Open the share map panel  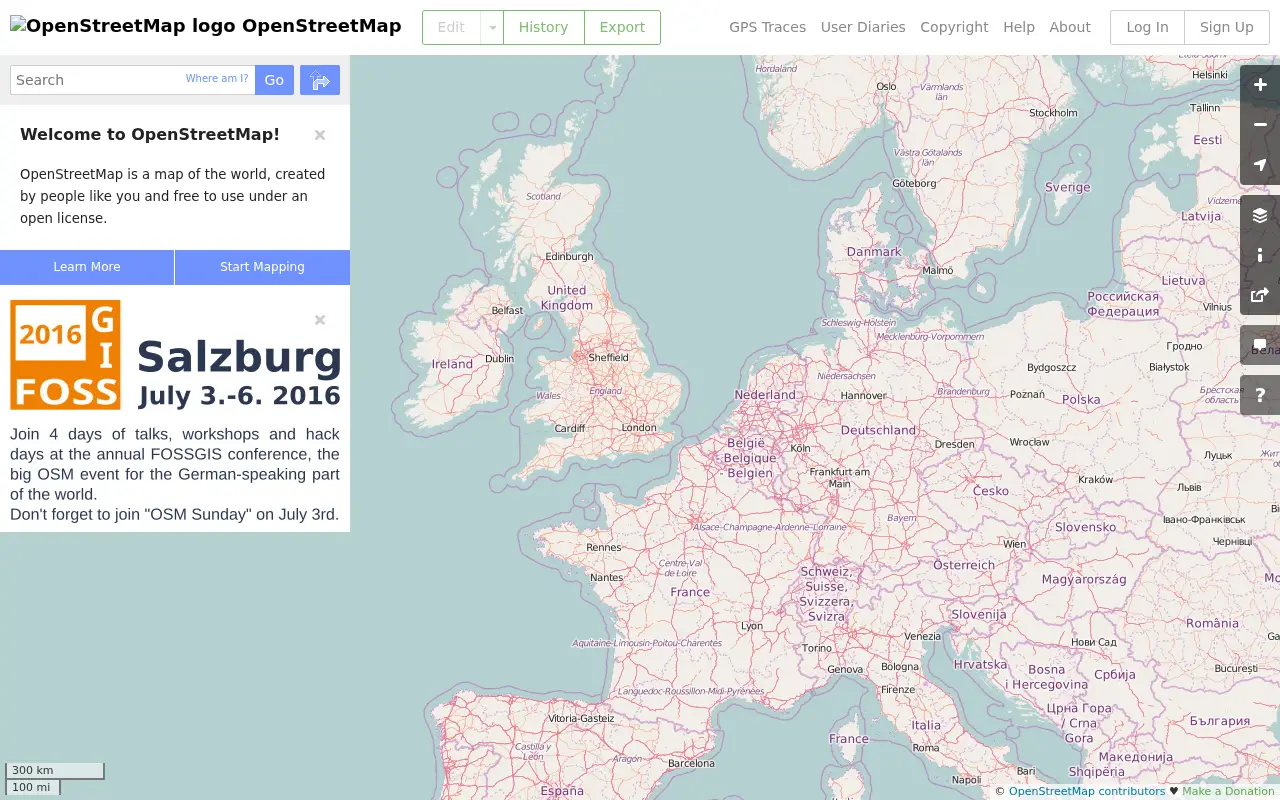1260,295
